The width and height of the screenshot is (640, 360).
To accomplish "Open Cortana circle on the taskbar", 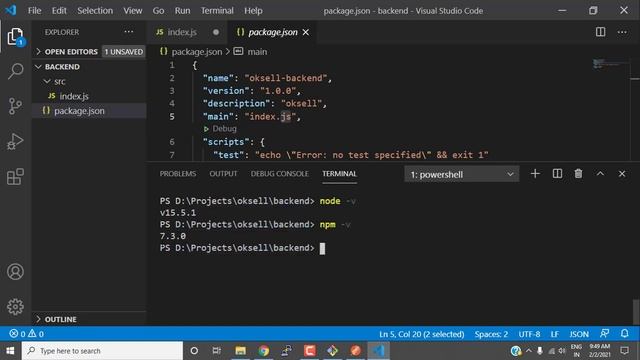I will [x=194, y=351].
